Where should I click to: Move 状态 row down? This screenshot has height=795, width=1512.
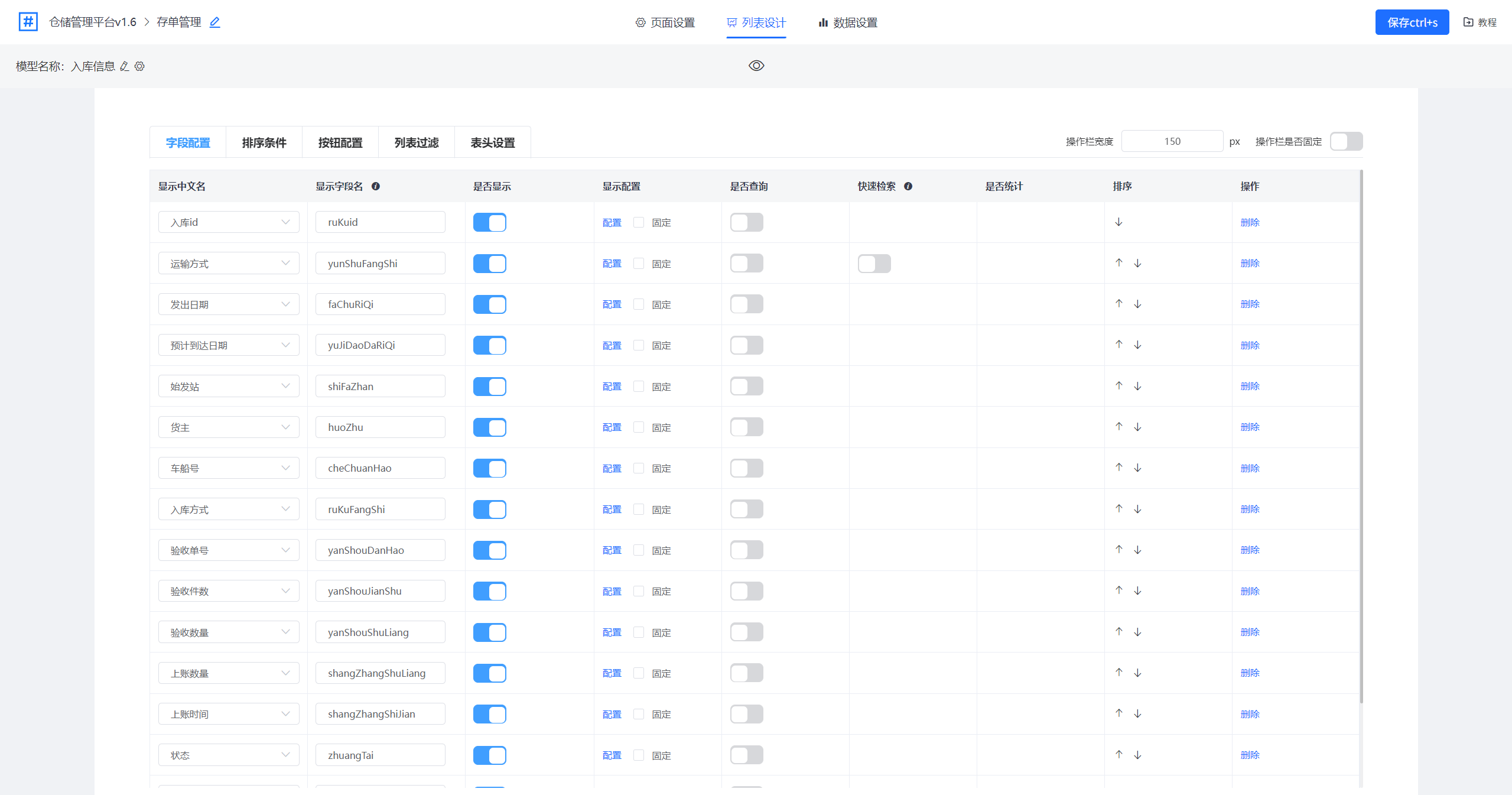(x=1137, y=755)
